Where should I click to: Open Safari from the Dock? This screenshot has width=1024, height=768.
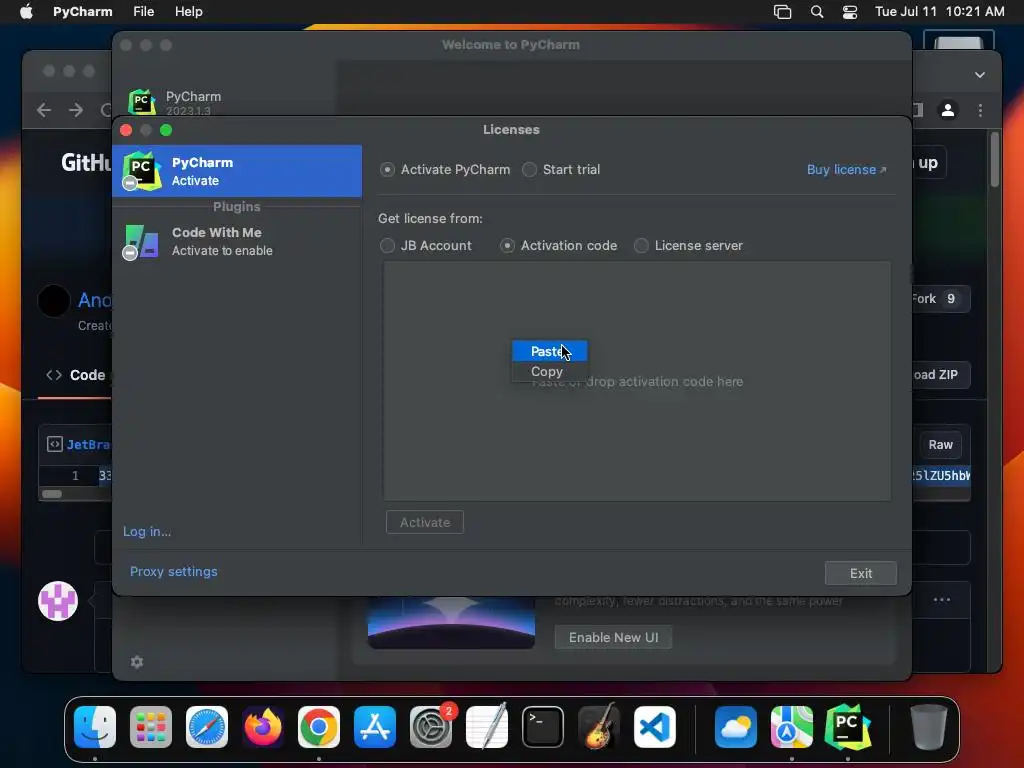(207, 727)
